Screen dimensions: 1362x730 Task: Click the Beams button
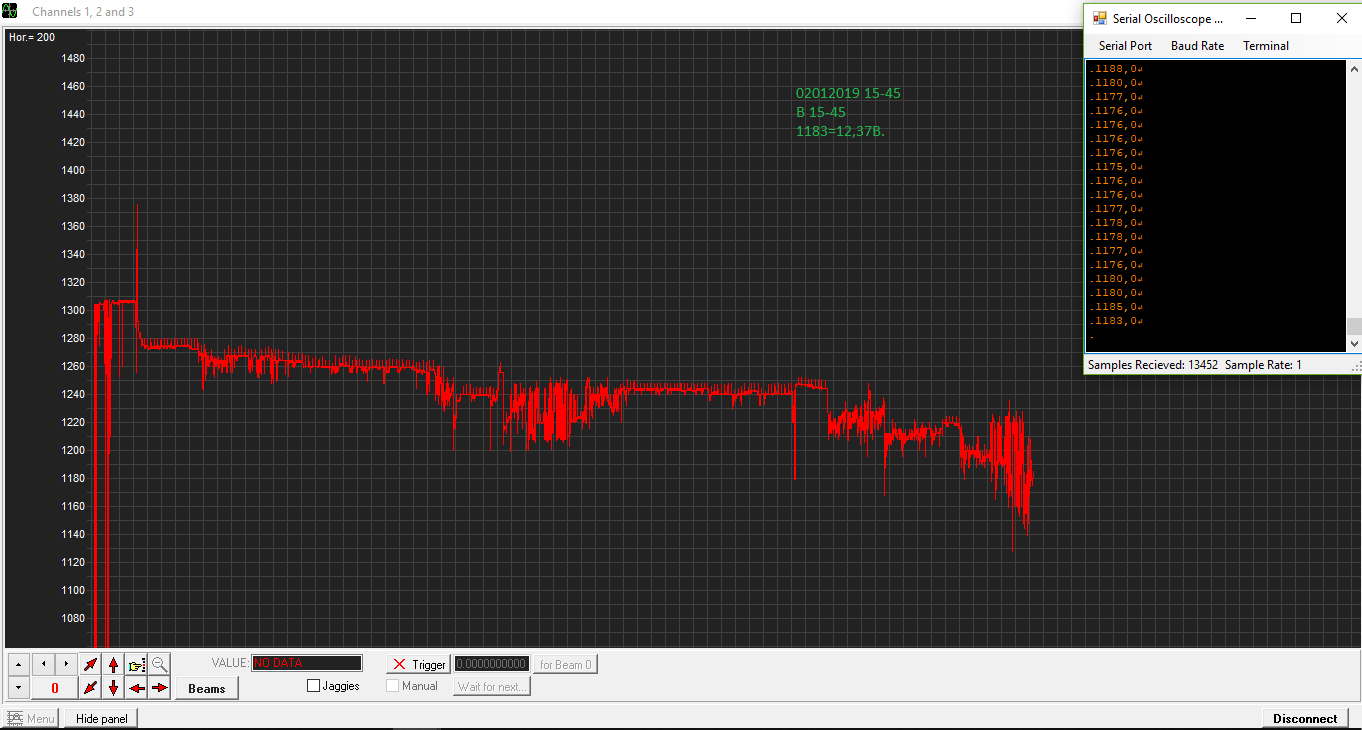(207, 688)
